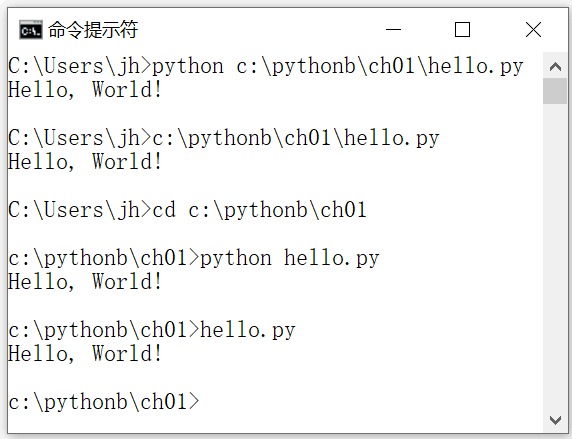
Task: Maximize the Command Prompt window
Action: (462, 30)
